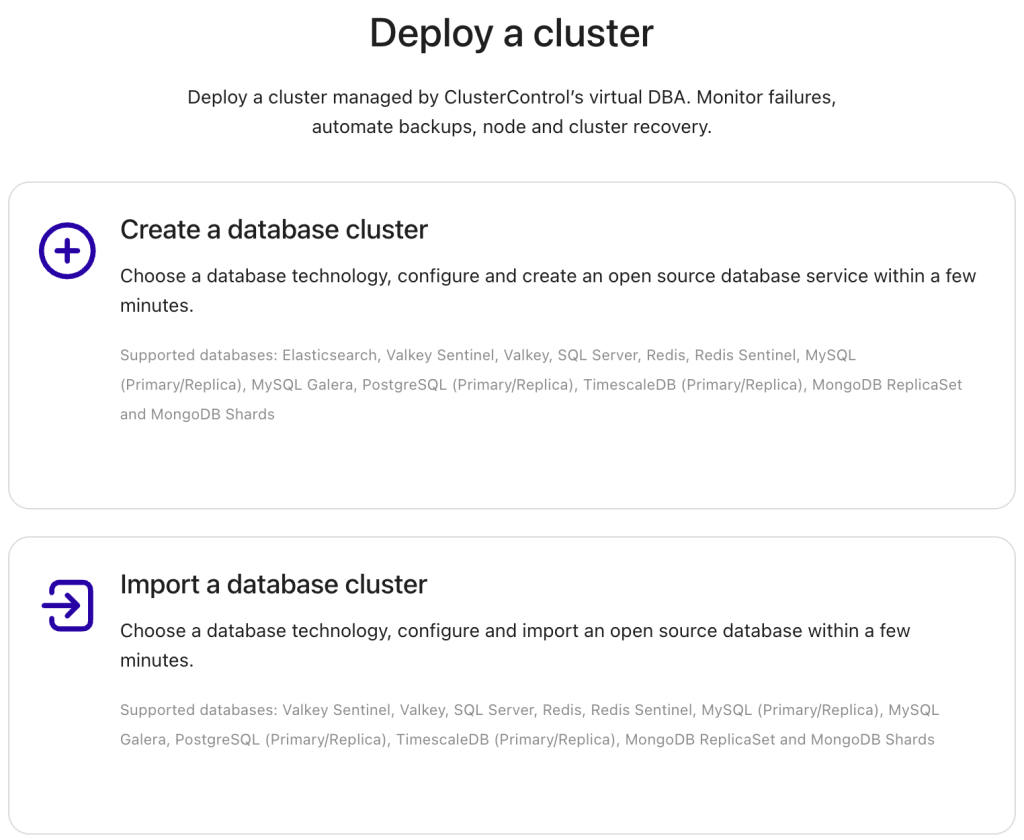The width and height of the screenshot is (1024, 840).
Task: Click the ClusterControl virtual DBA subtitle text
Action: coord(512,113)
